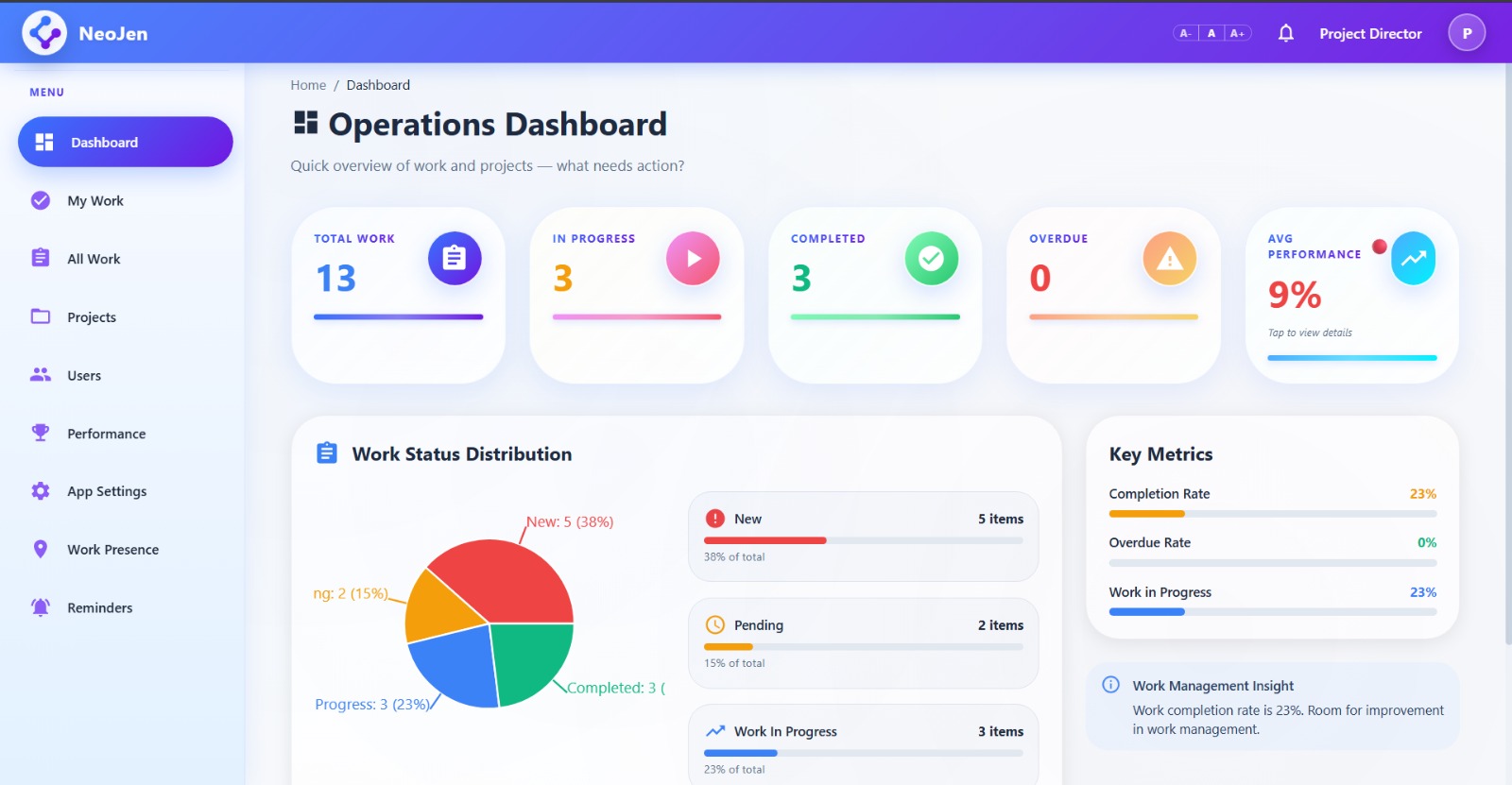Click the Dashboard grid icon in sidebar

(x=44, y=142)
